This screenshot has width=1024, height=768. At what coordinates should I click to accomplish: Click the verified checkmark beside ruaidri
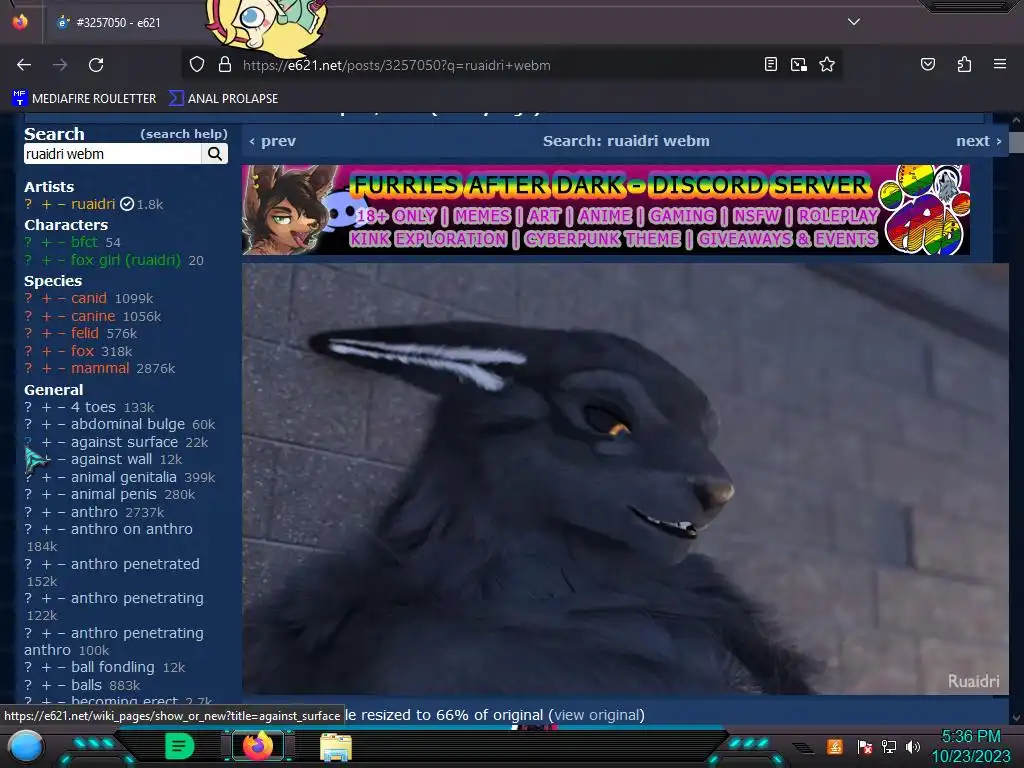127,204
